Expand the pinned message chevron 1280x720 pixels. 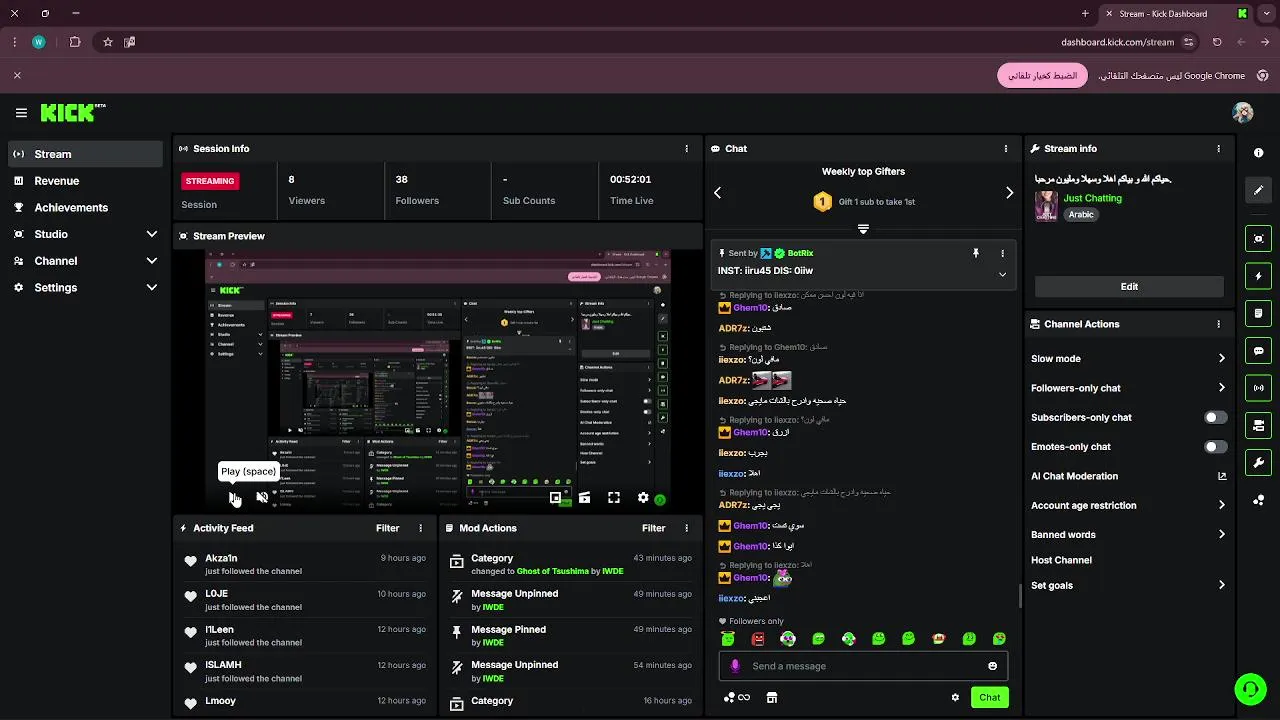coord(1002,274)
